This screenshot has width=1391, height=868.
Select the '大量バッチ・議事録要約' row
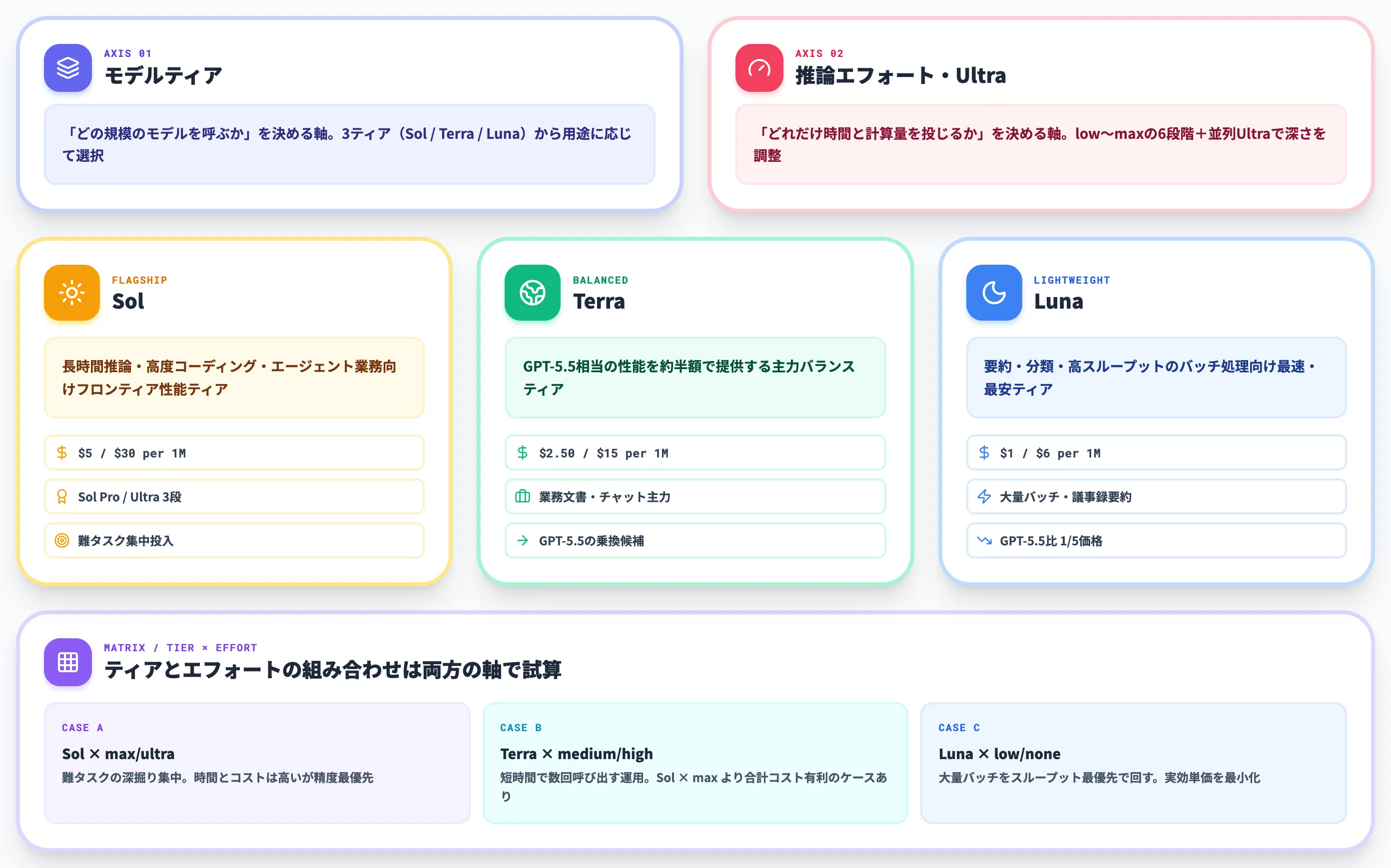pos(1156,496)
